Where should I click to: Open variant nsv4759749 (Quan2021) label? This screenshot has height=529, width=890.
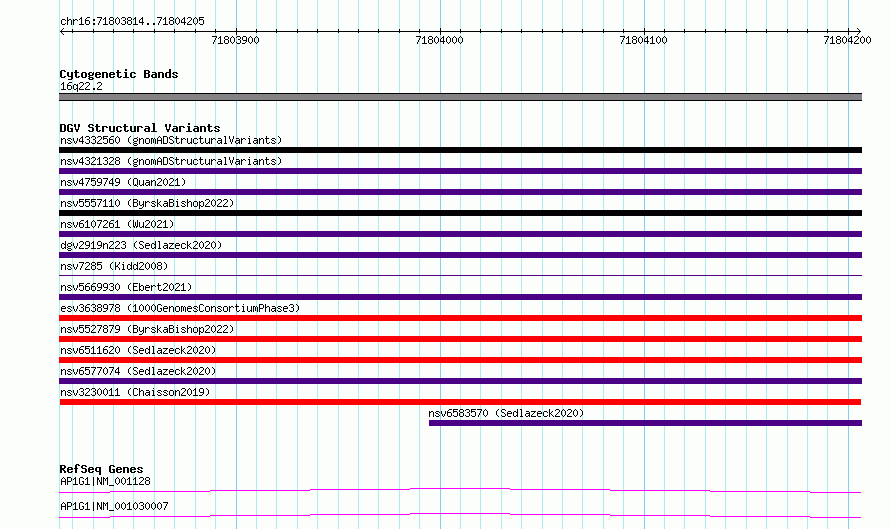(x=123, y=182)
